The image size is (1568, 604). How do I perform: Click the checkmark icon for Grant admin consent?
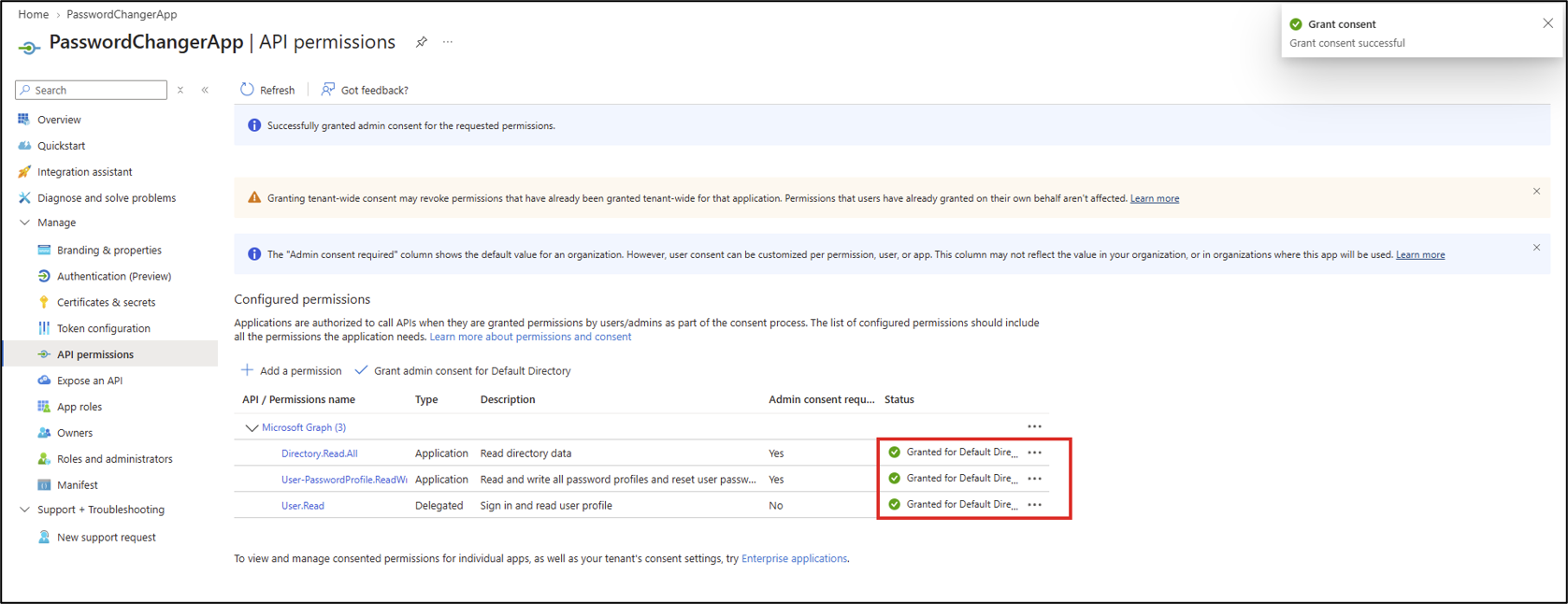click(x=361, y=370)
